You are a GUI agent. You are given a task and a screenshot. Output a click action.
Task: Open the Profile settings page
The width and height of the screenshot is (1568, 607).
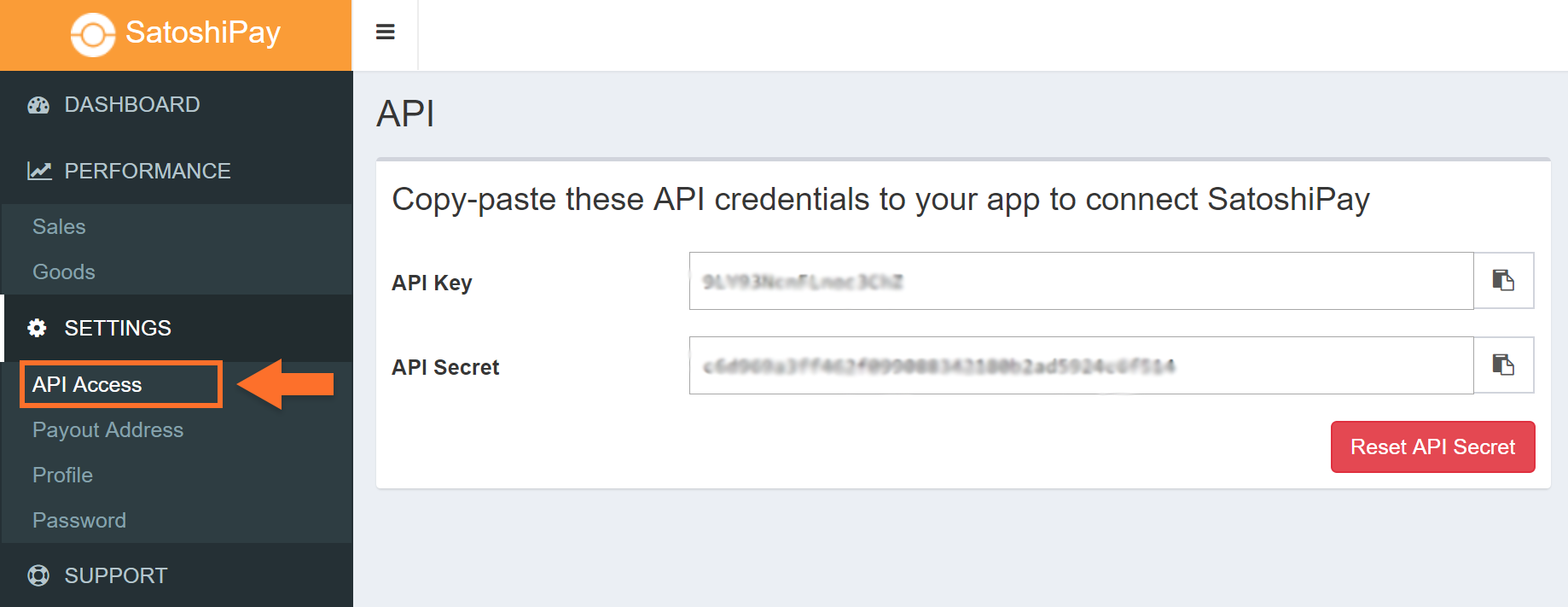pyautogui.click(x=62, y=475)
